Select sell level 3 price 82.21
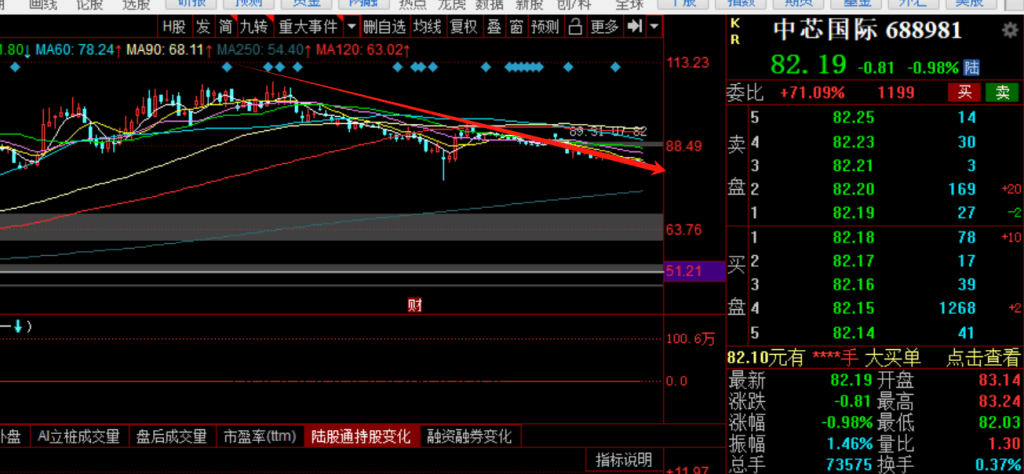Viewport: 1024px width, 474px height. pos(853,165)
